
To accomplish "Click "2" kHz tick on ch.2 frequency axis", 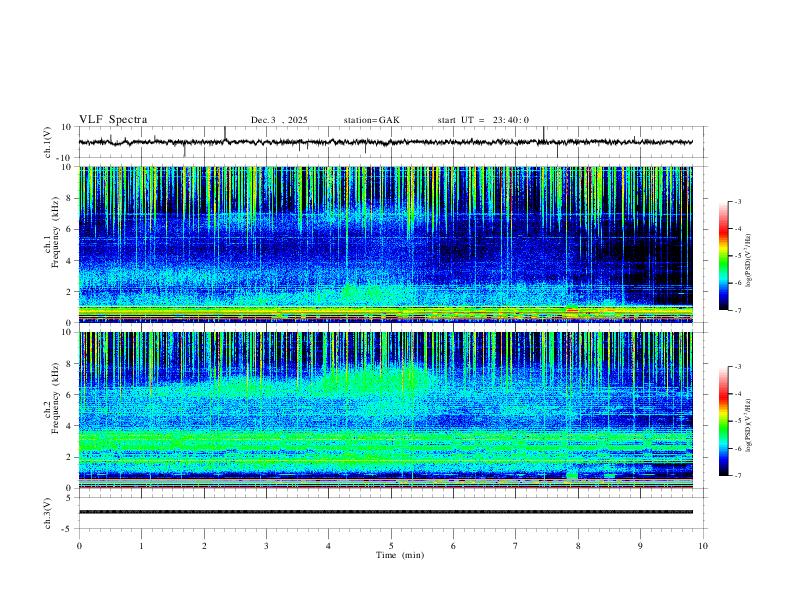I will coord(70,457).
